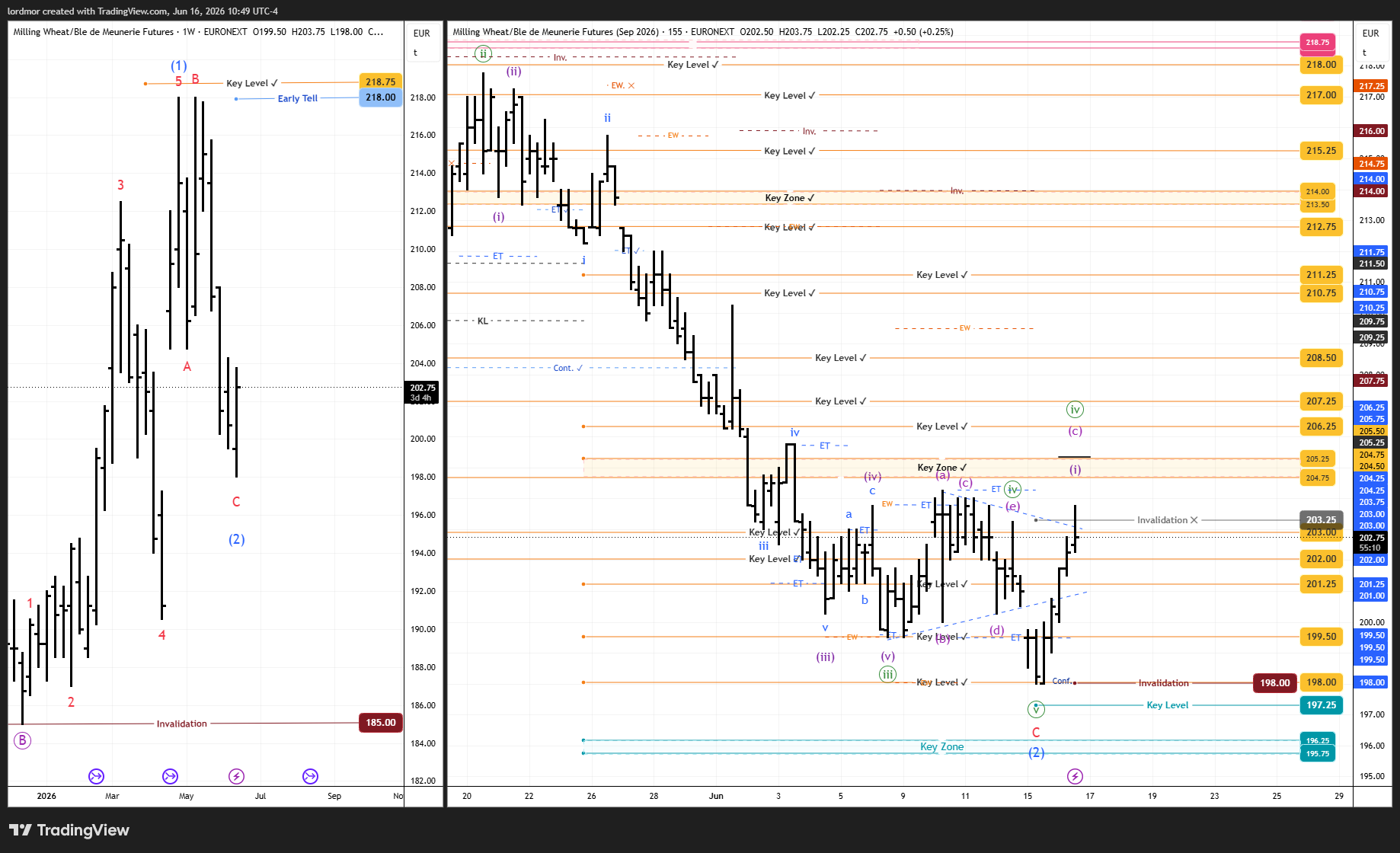Select the orange 201.25 price tag

(x=1321, y=584)
